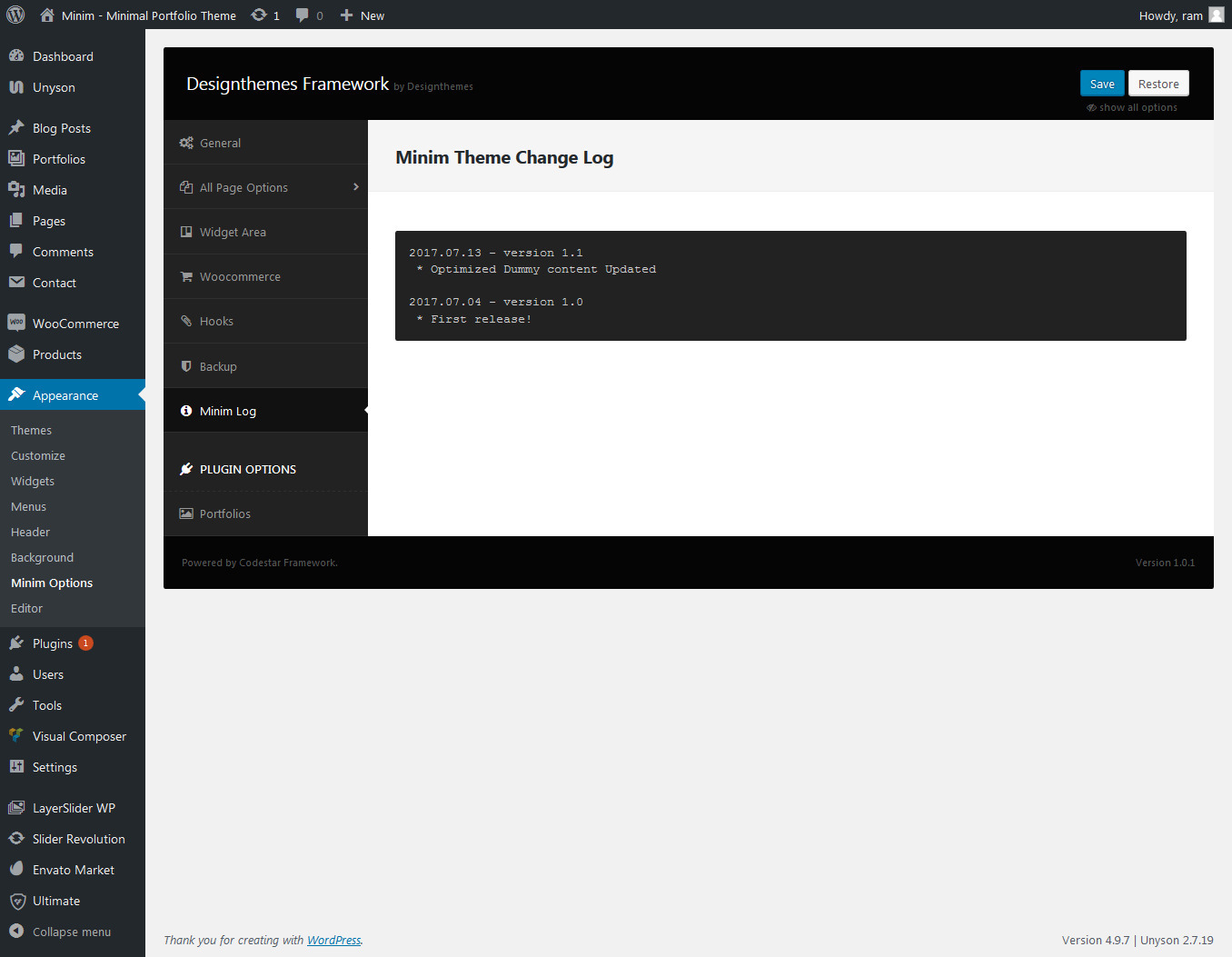Click the General gears icon
Viewport: 1232px width, 957px height.
click(x=186, y=143)
